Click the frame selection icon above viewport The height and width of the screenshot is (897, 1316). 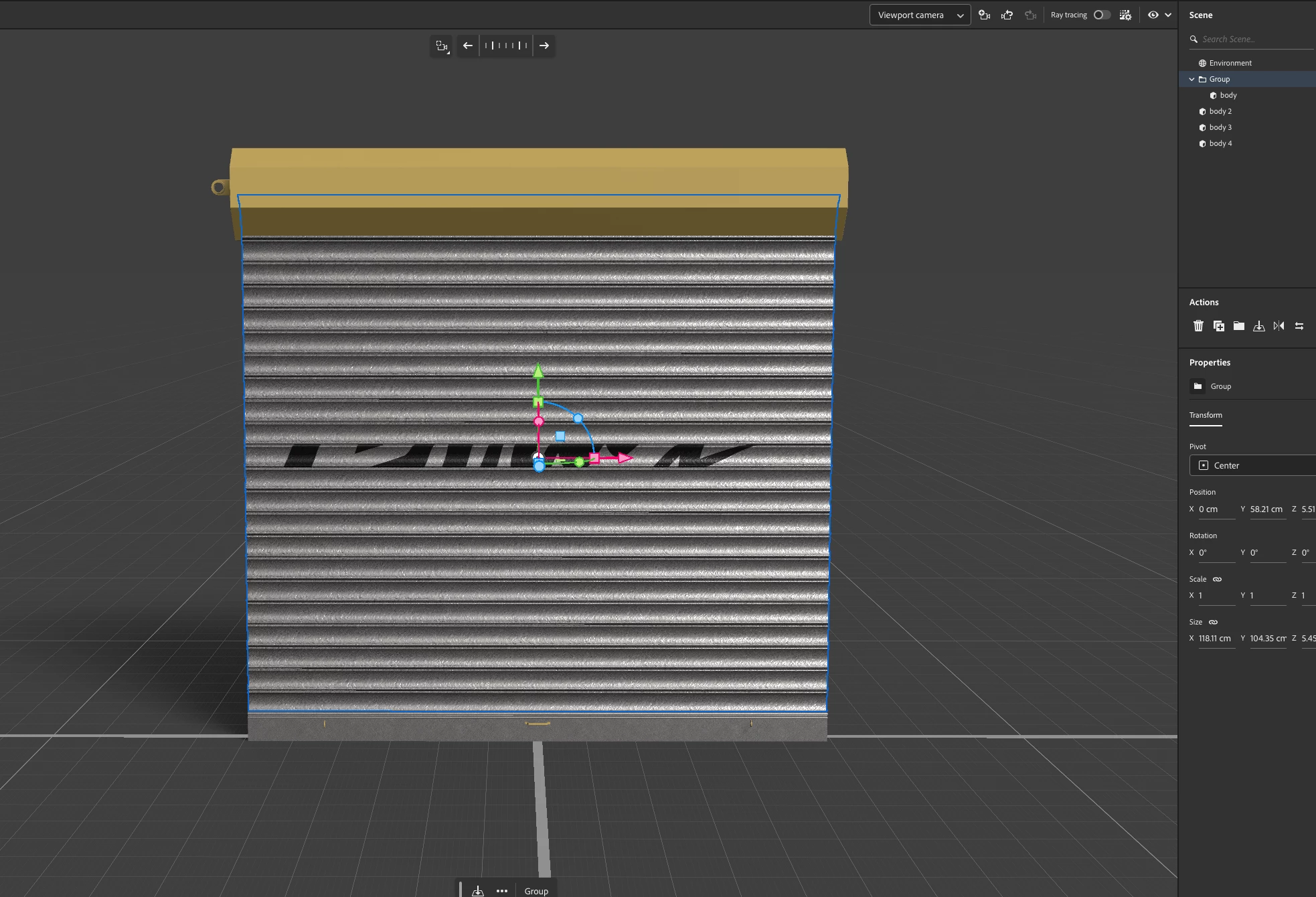(442, 46)
